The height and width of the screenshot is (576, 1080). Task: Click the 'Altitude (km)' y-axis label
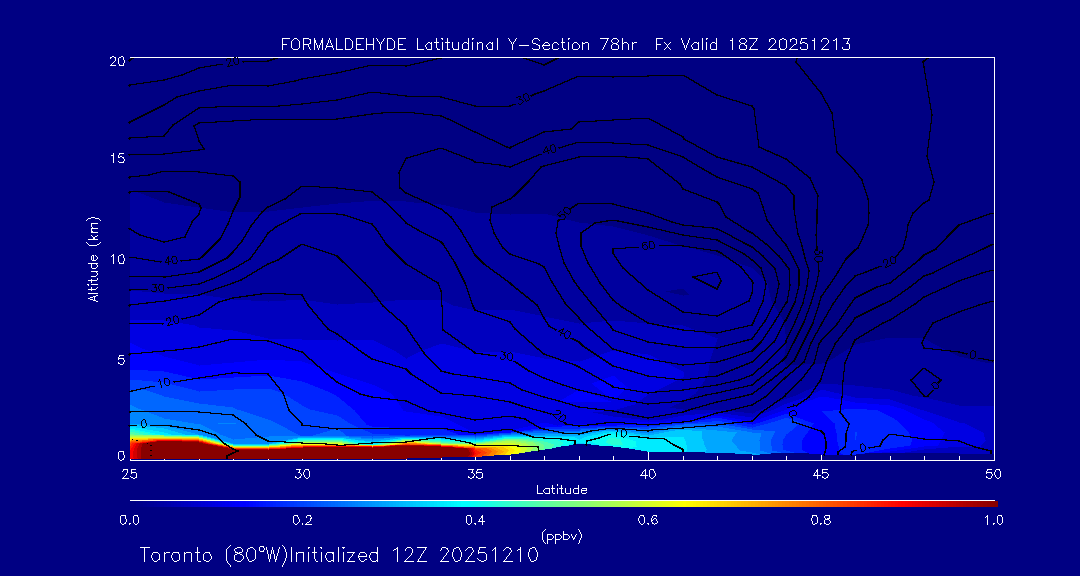(x=93, y=259)
